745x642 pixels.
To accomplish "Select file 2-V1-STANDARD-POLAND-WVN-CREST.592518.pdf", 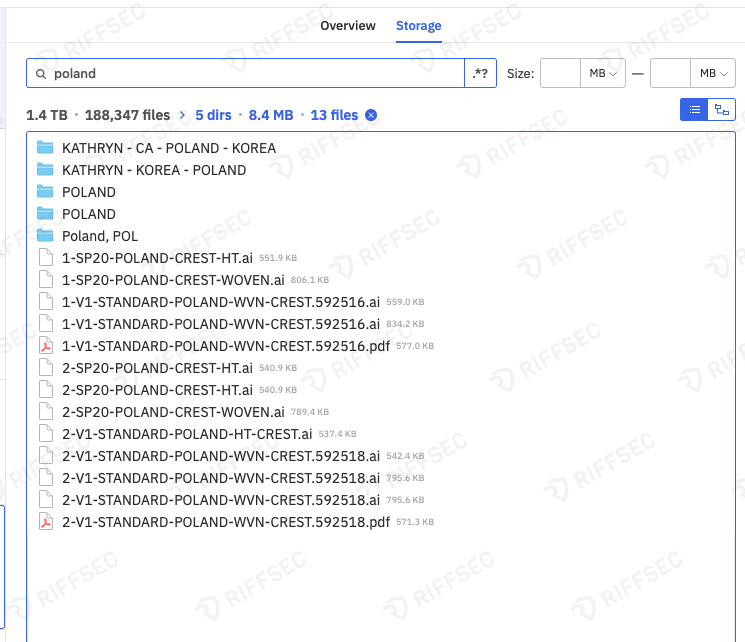I will pos(226,522).
